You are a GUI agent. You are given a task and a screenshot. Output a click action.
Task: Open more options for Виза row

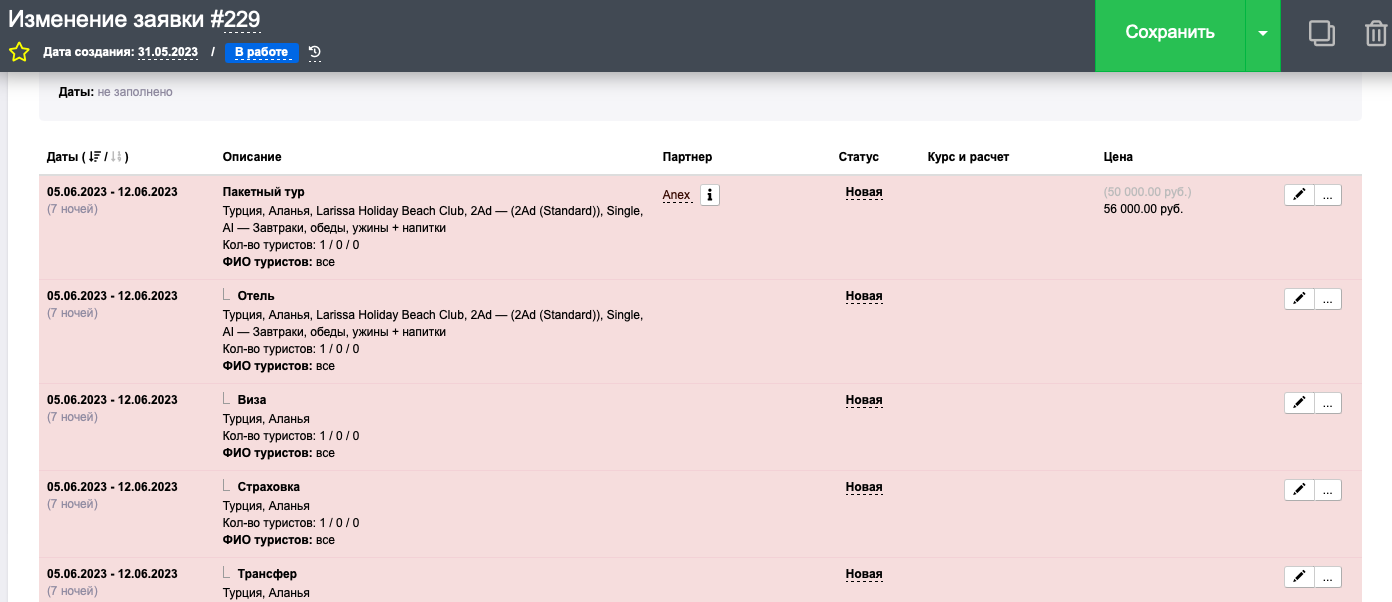(x=1327, y=403)
